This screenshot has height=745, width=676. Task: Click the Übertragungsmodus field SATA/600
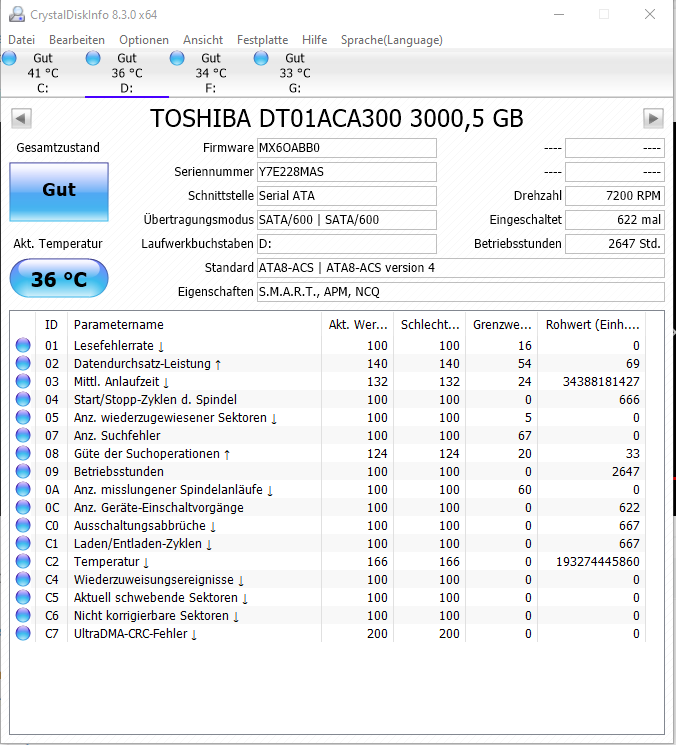coord(347,220)
